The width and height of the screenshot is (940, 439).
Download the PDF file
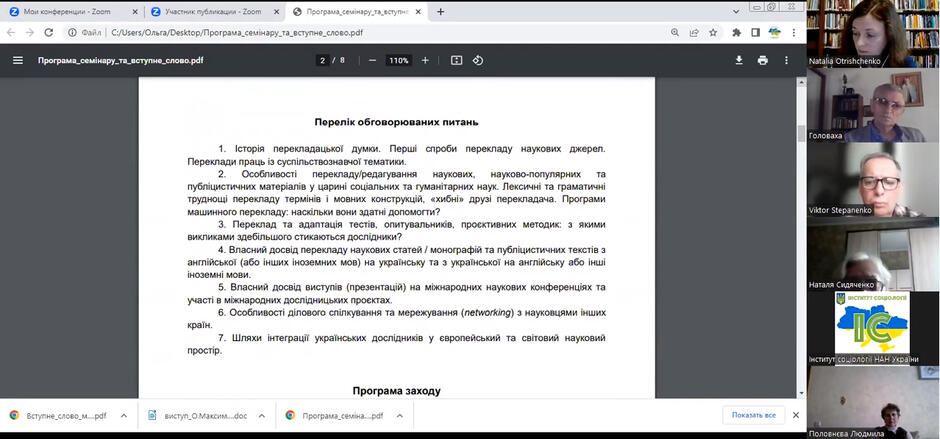click(739, 61)
